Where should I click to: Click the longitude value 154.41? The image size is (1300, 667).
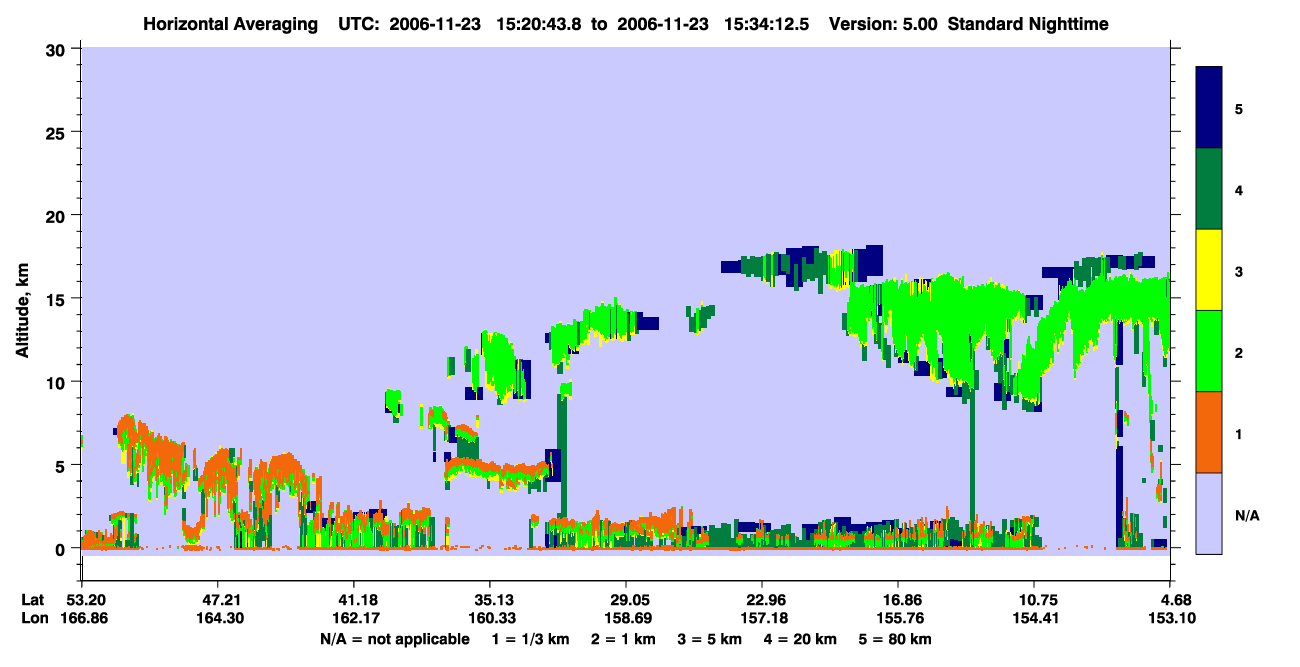[x=1035, y=619]
